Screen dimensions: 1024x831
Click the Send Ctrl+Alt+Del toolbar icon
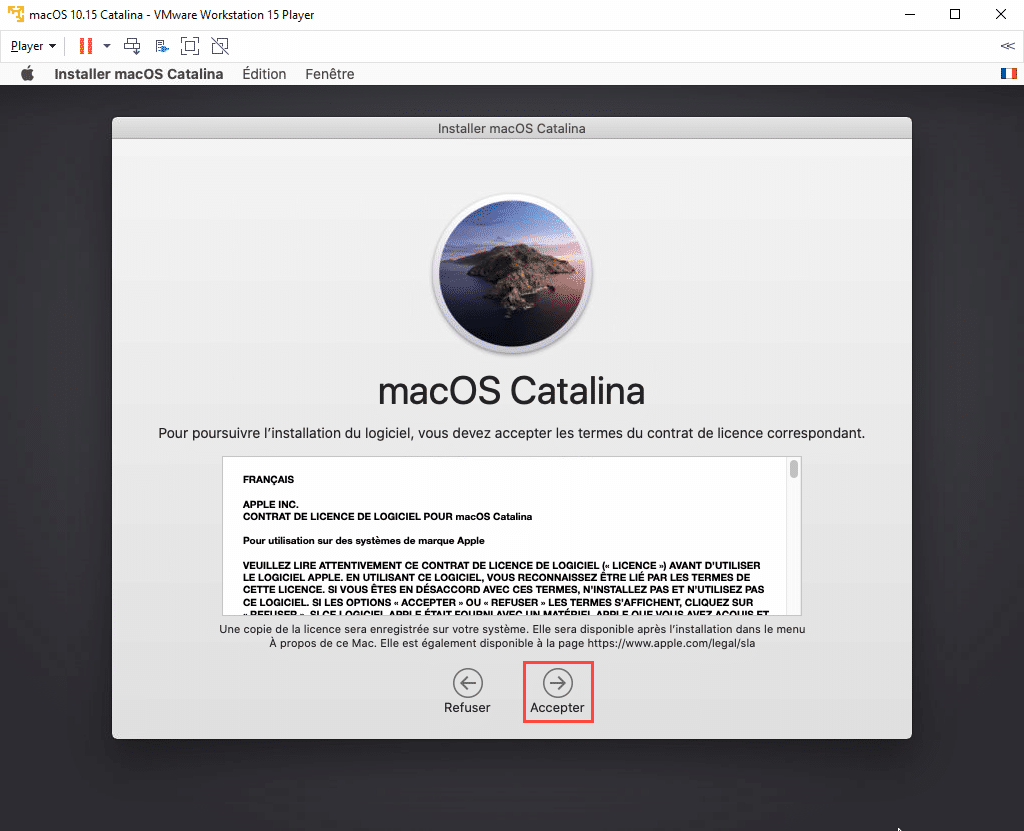132,46
